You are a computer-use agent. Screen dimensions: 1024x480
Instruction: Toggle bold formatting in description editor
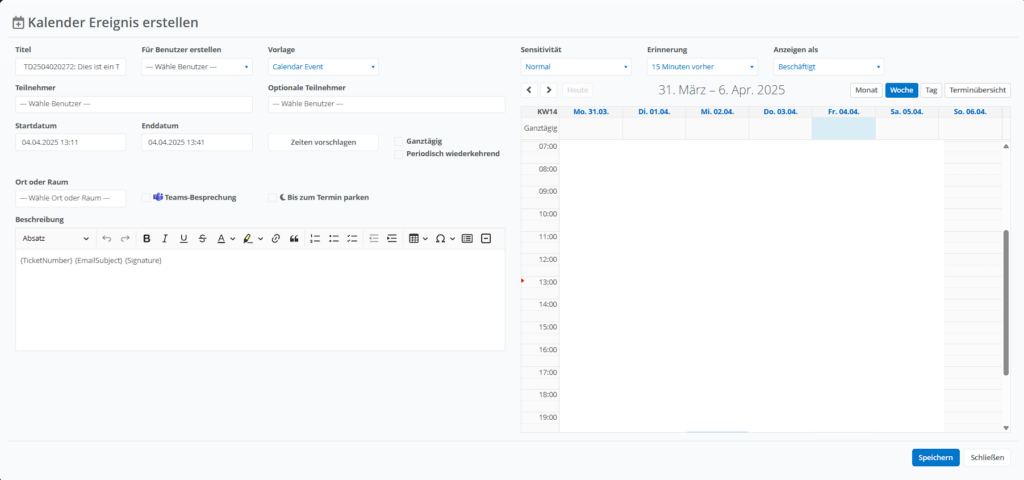click(x=146, y=239)
